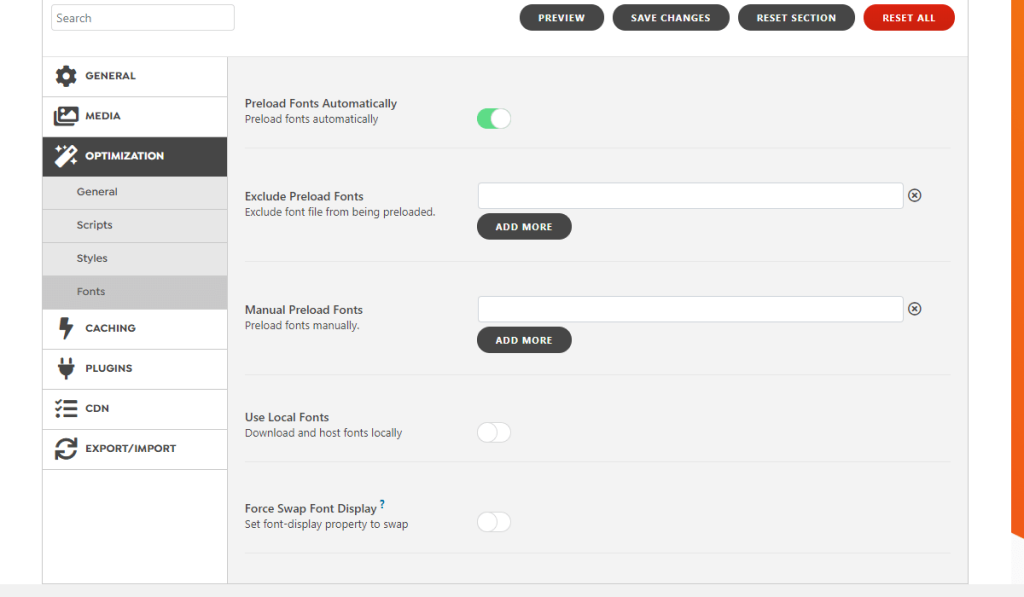This screenshot has height=597, width=1024.
Task: Open the Force Swap Font Display help tooltip
Action: (x=382, y=504)
